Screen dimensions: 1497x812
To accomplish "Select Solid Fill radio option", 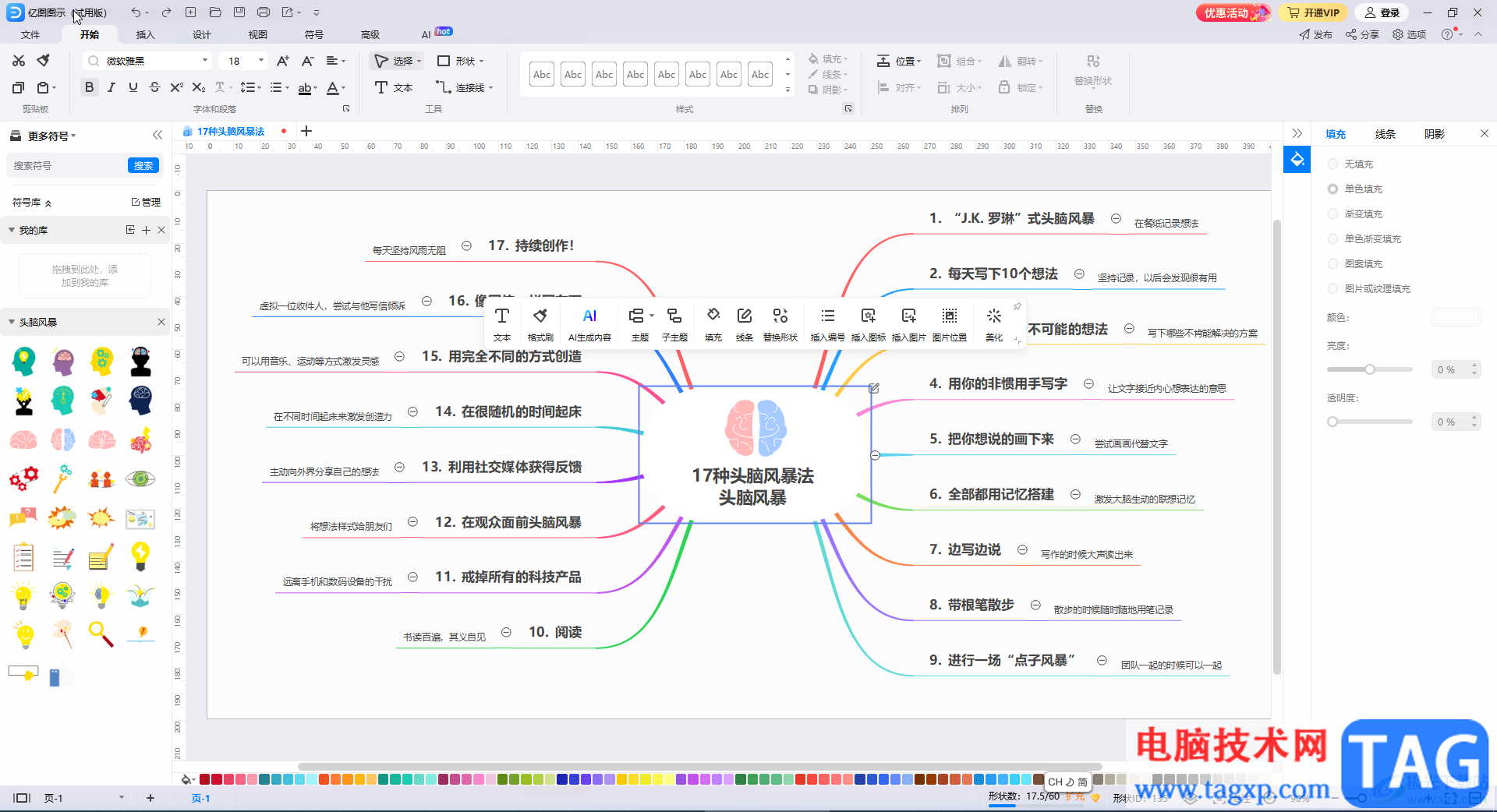I will (1332, 189).
